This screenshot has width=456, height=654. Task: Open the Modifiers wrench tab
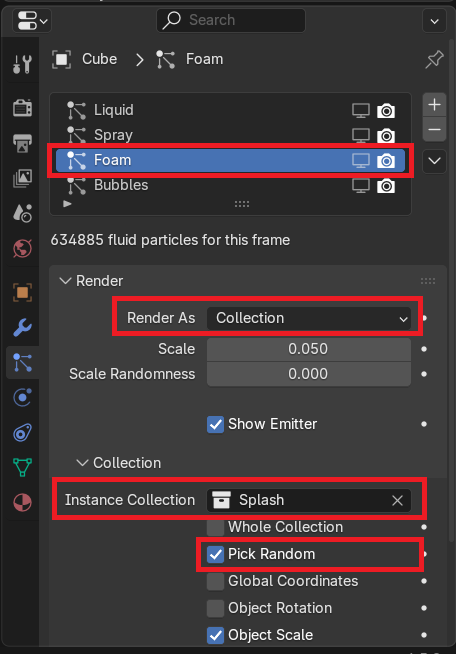[22, 327]
